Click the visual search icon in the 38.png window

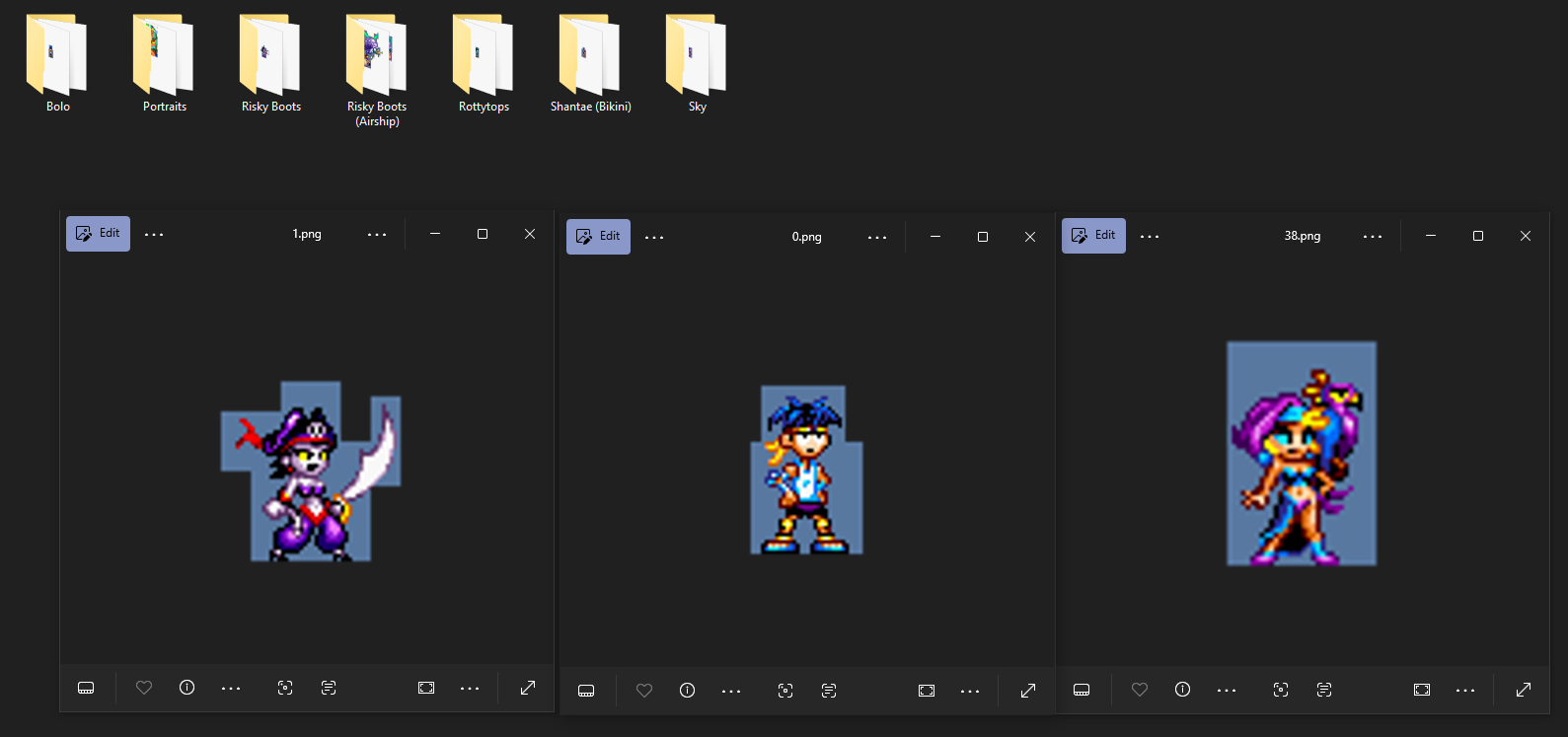[1281, 690]
